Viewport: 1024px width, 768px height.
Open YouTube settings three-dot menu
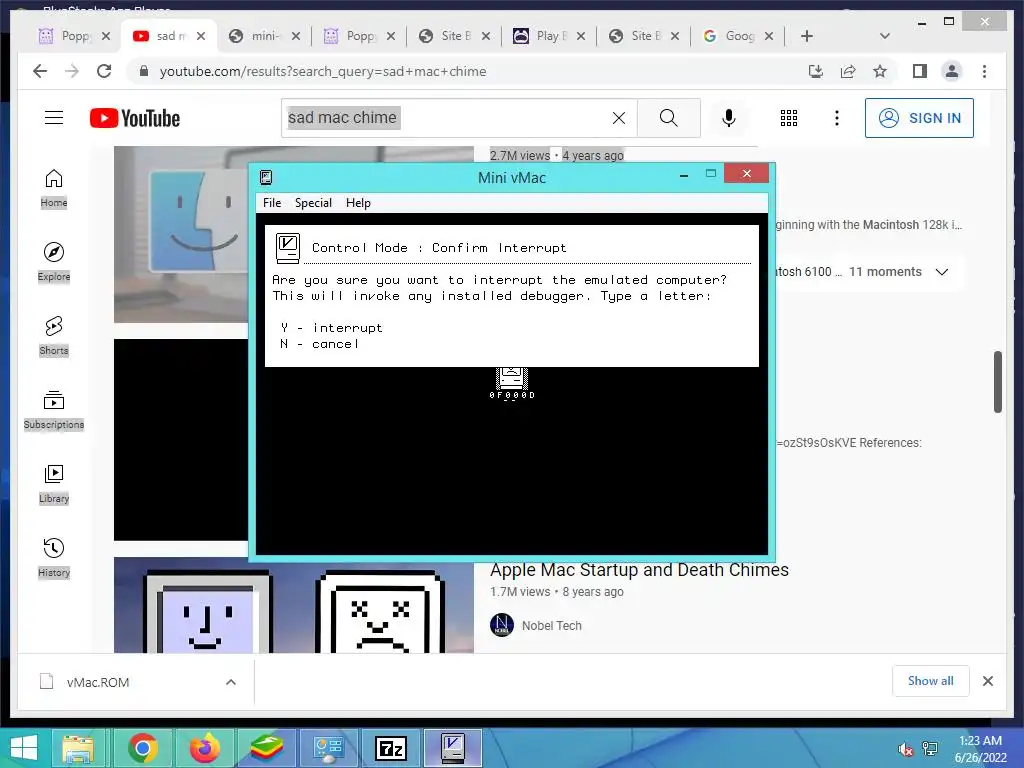click(837, 118)
